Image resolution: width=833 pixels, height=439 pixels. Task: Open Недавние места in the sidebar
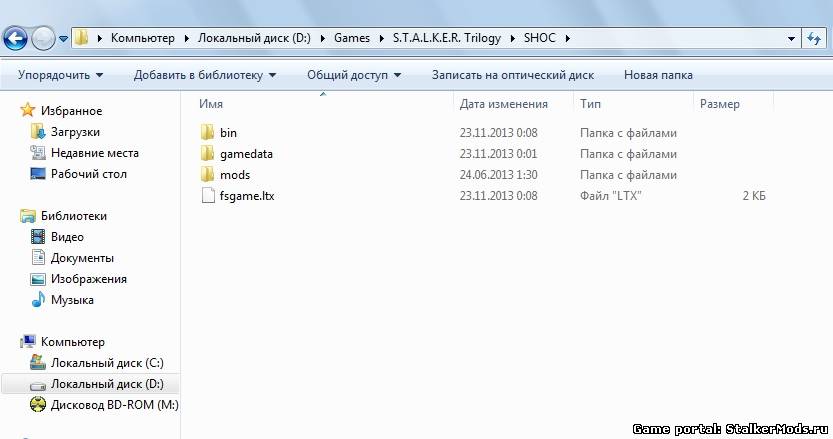coord(95,153)
